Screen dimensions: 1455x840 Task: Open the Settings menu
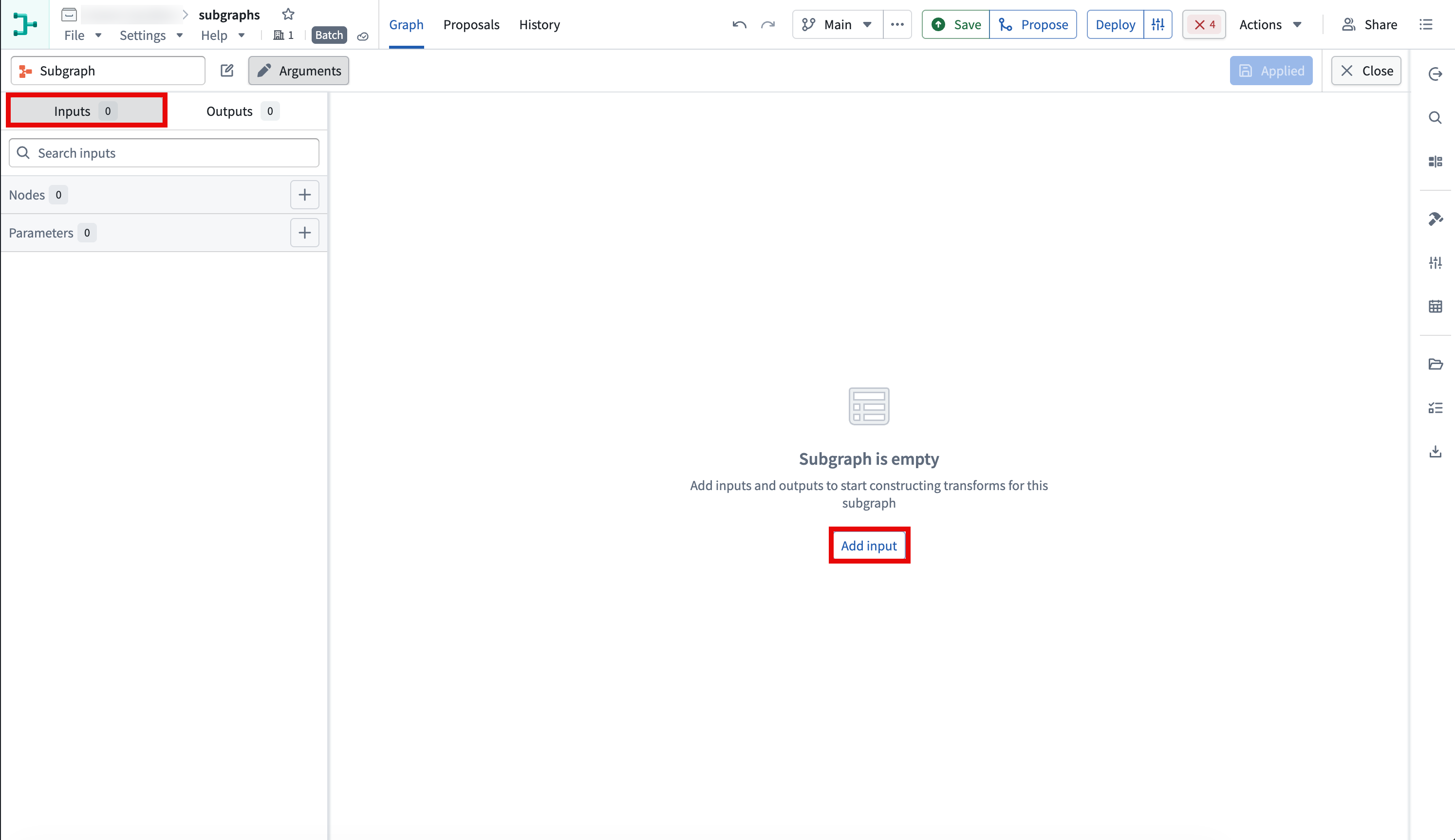click(x=150, y=35)
